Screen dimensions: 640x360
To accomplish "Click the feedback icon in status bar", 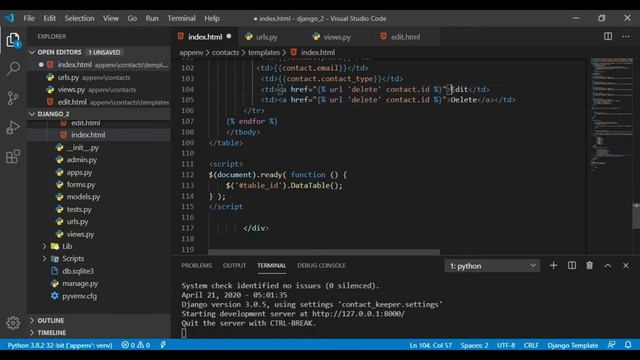I will pyautogui.click(x=611, y=345).
